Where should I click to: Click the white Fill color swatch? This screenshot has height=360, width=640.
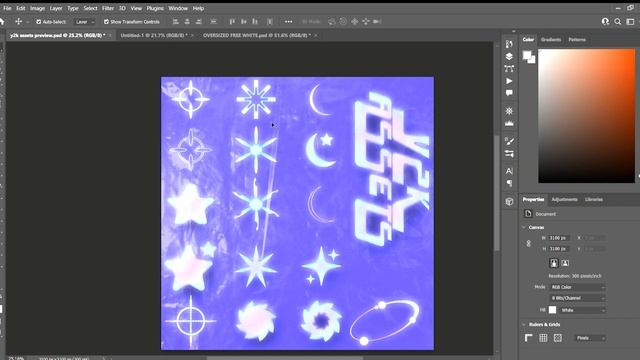coord(552,310)
